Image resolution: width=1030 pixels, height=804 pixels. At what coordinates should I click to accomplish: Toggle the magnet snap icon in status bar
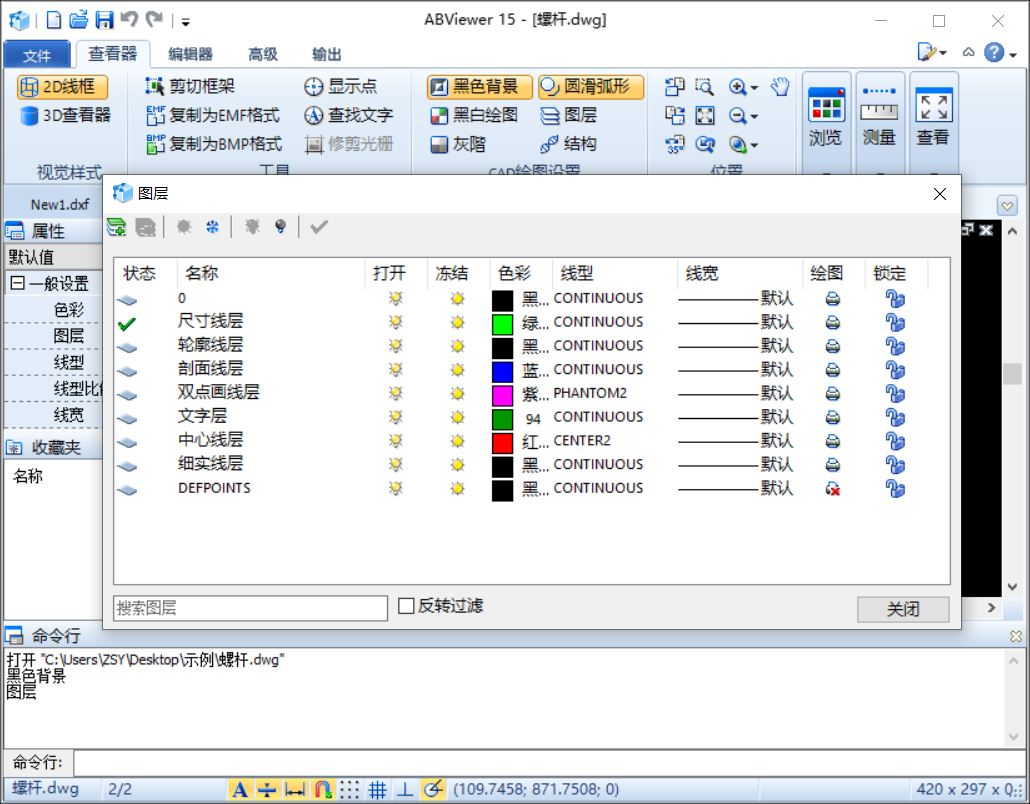(323, 789)
